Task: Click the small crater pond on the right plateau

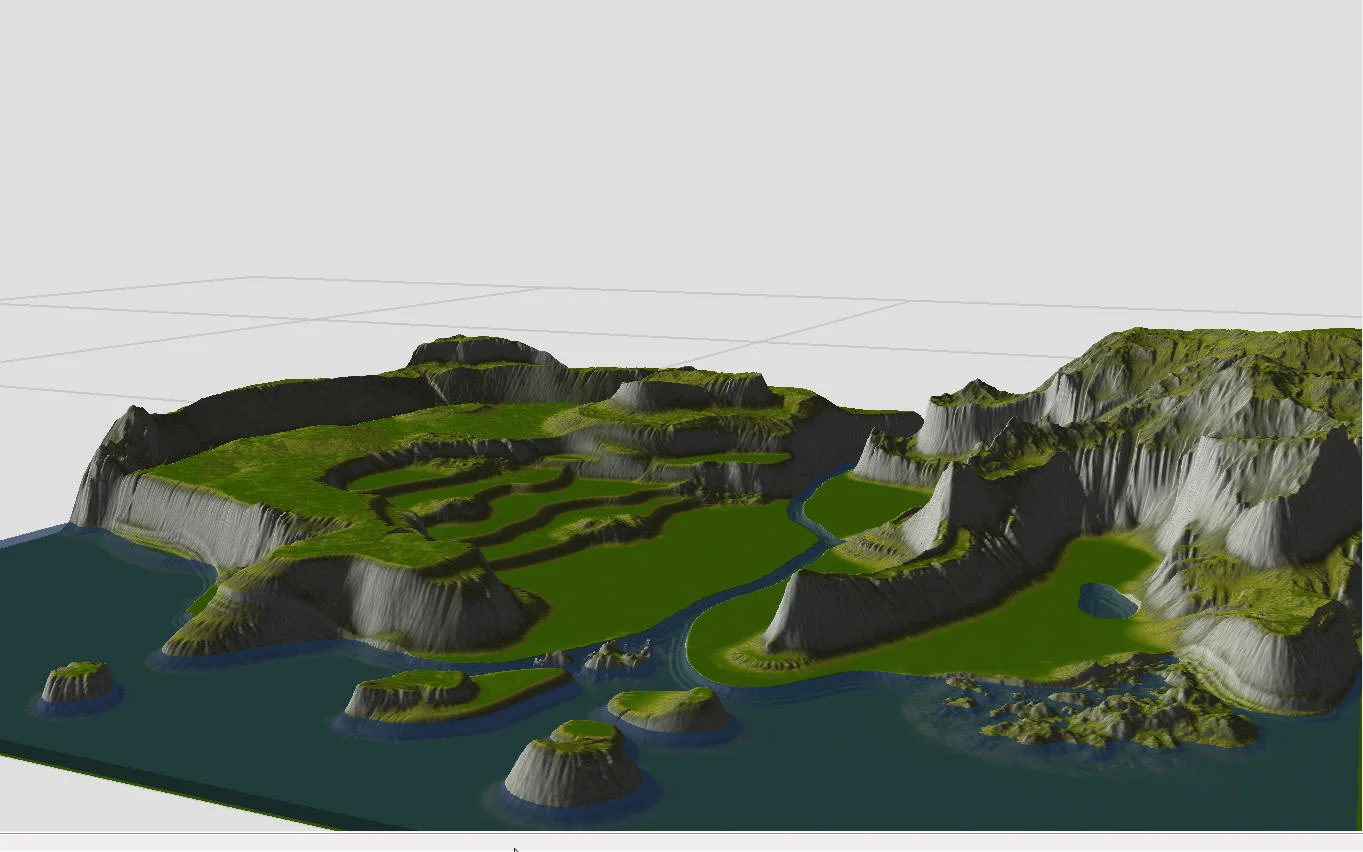Action: point(1108,601)
